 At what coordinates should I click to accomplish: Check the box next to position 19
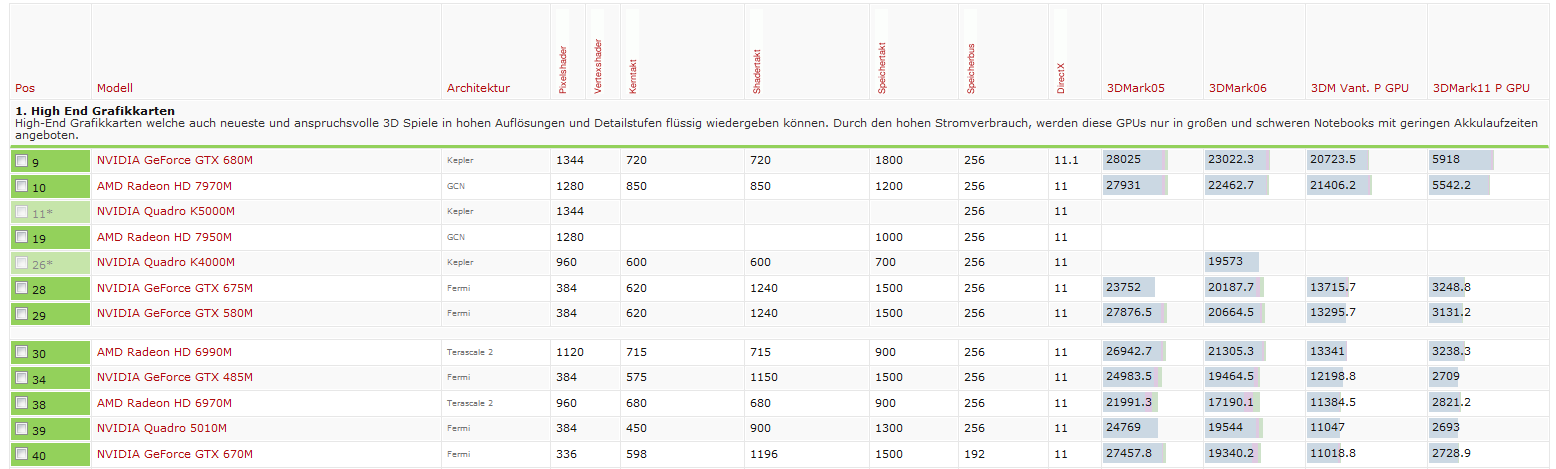[x=22, y=237]
